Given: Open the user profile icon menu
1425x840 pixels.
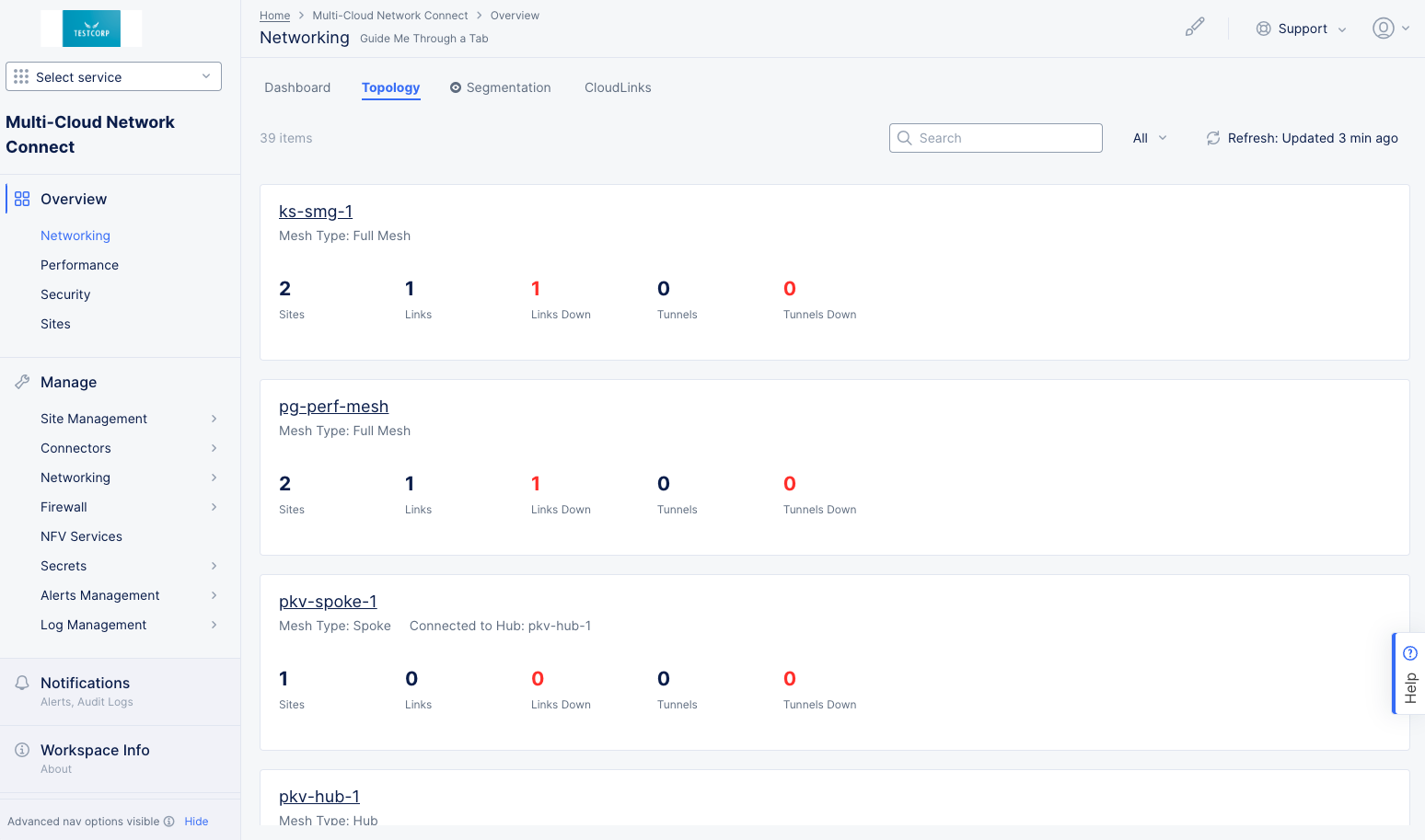Looking at the screenshot, I should (x=1390, y=29).
